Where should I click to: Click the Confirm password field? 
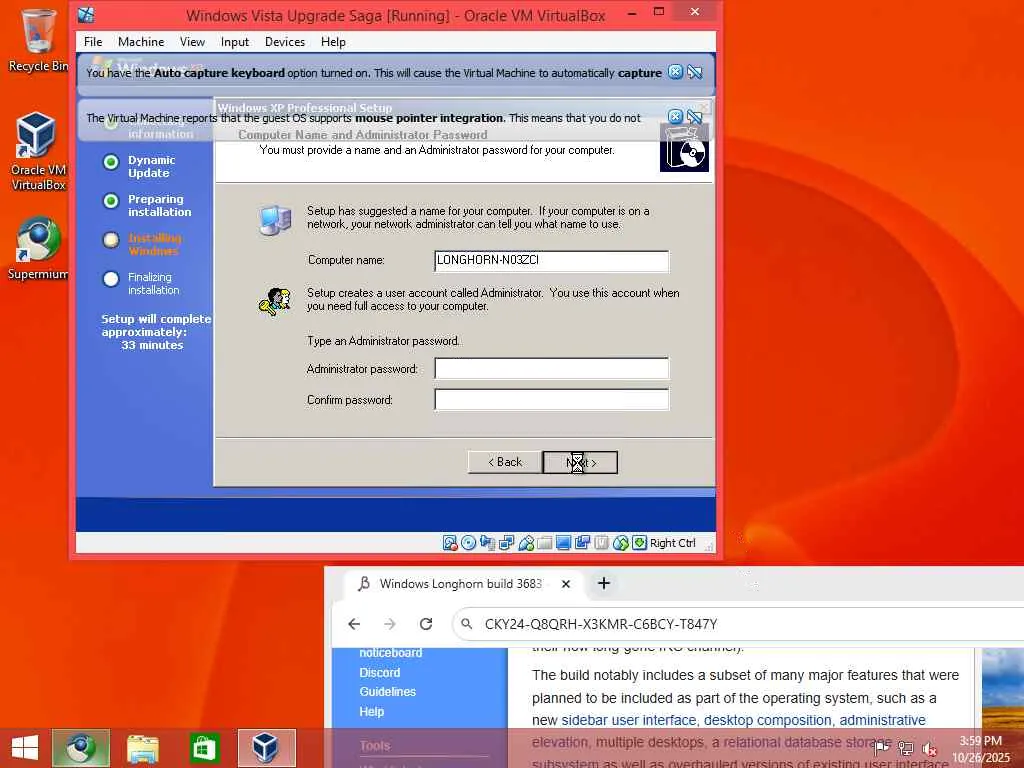tap(552, 399)
